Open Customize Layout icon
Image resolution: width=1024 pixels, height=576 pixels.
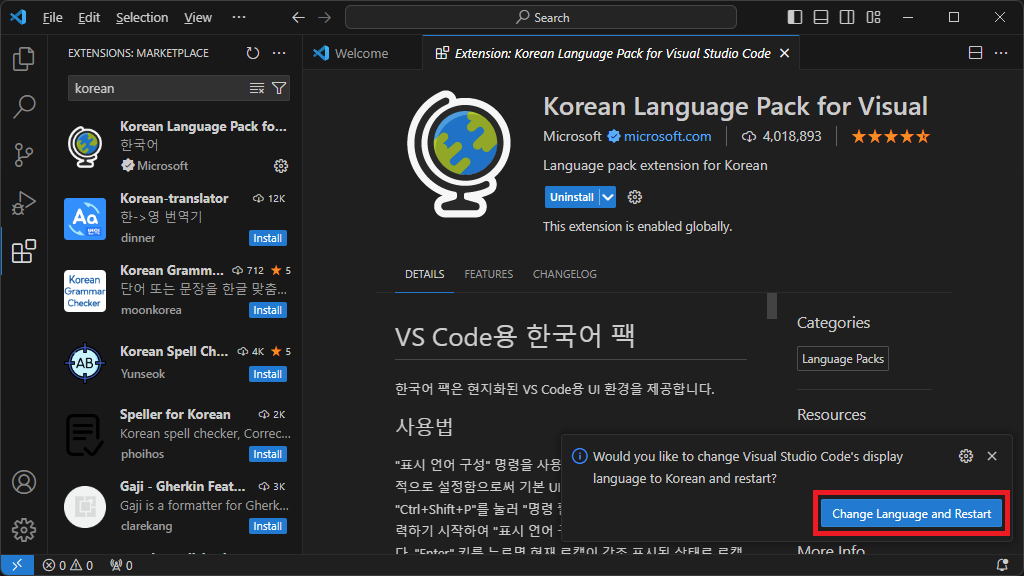(874, 18)
